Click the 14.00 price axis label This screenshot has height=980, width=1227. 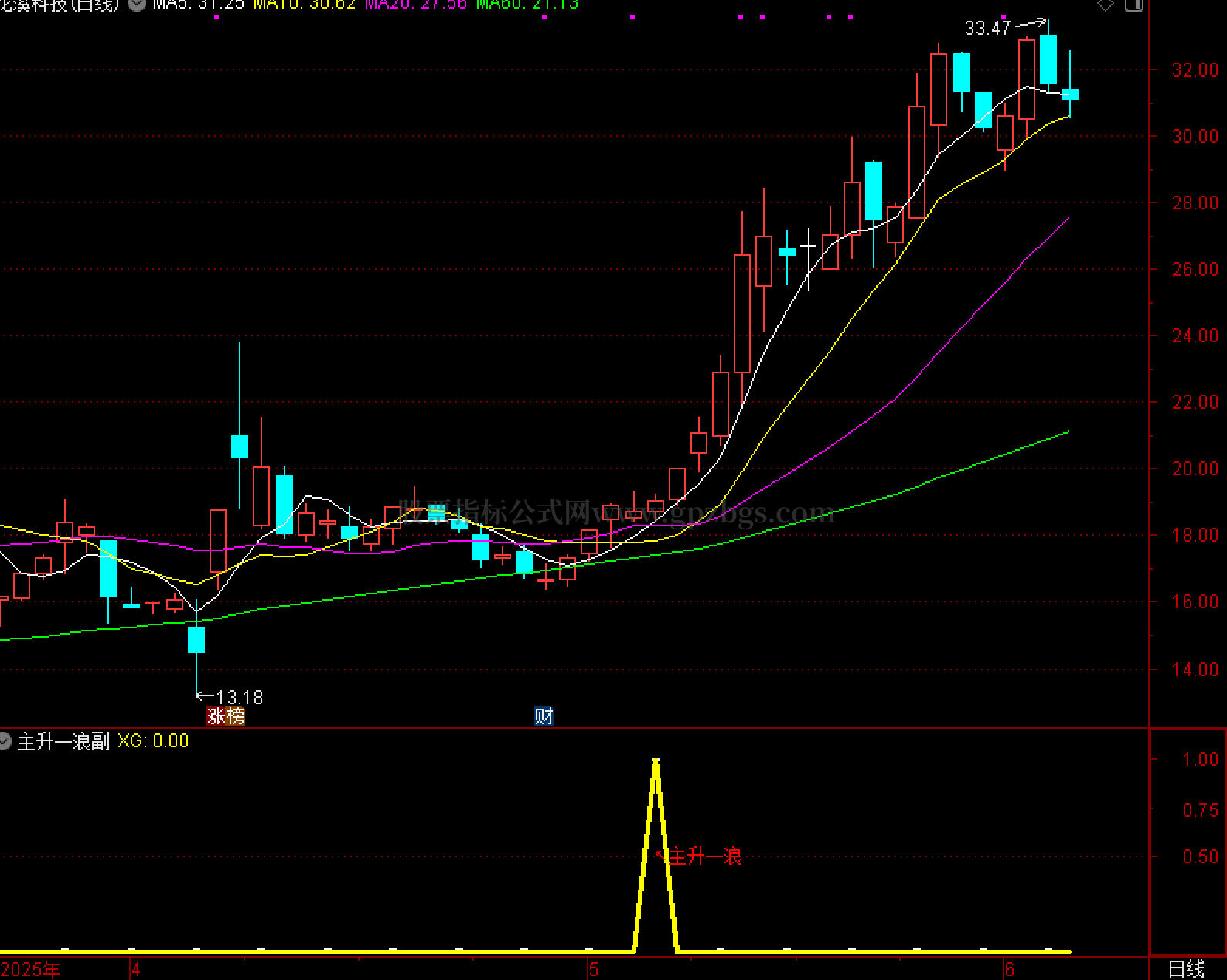click(x=1195, y=670)
